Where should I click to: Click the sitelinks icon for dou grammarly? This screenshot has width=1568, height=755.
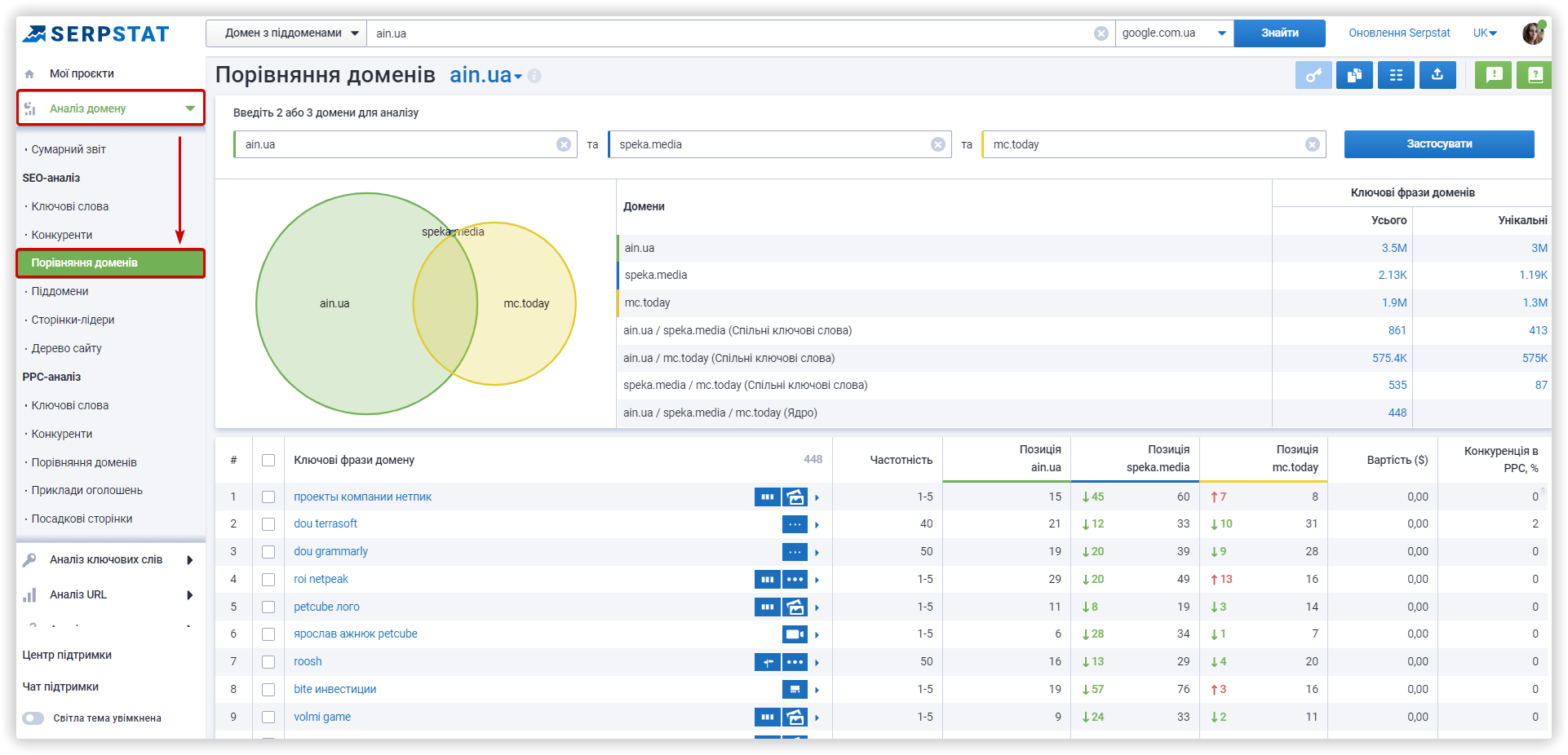[795, 552]
